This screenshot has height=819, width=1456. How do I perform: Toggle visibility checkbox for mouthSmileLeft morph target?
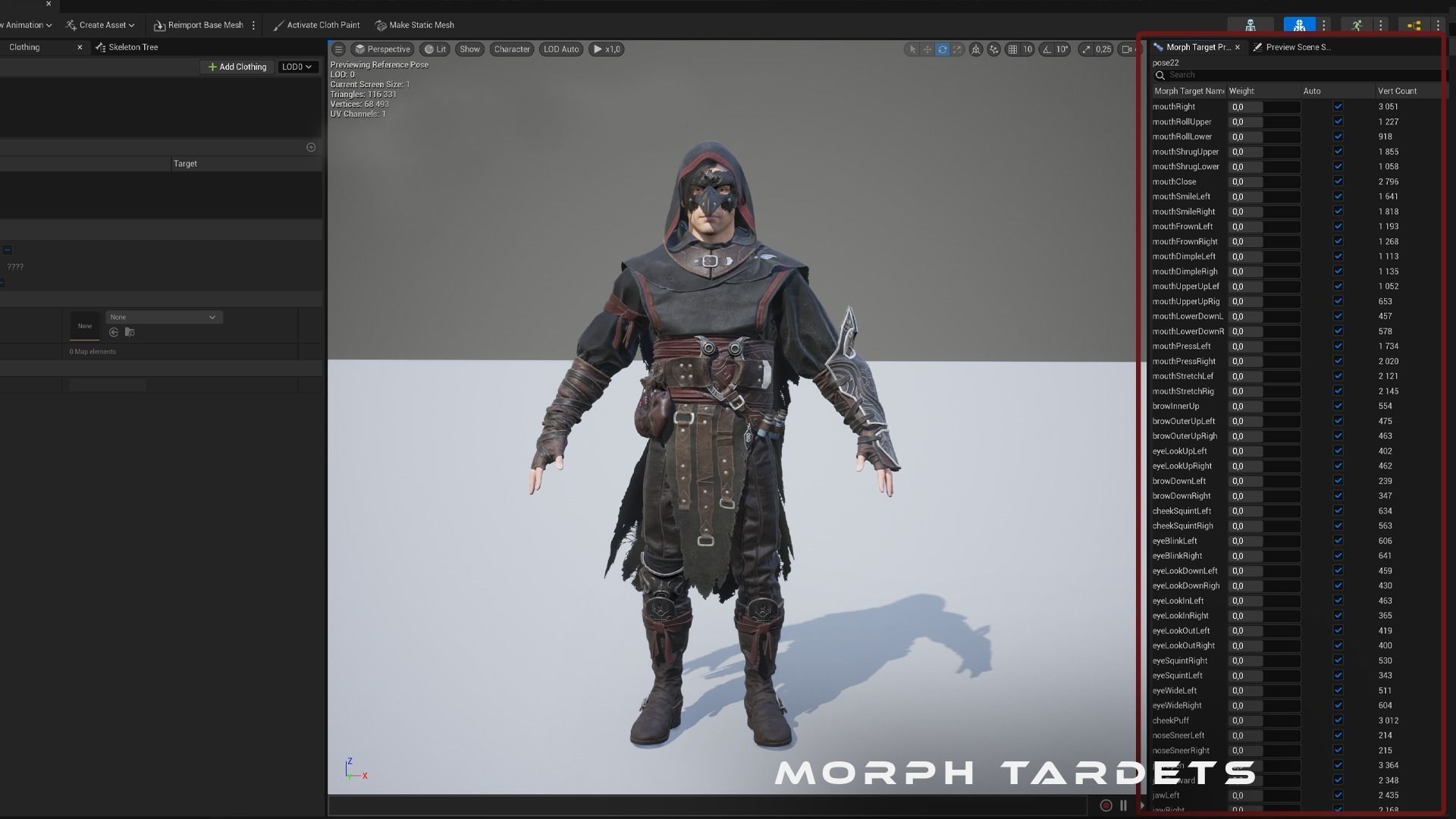[x=1337, y=196]
